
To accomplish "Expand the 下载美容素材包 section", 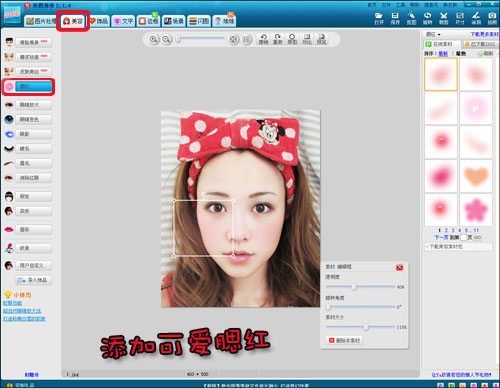I will point(458,247).
